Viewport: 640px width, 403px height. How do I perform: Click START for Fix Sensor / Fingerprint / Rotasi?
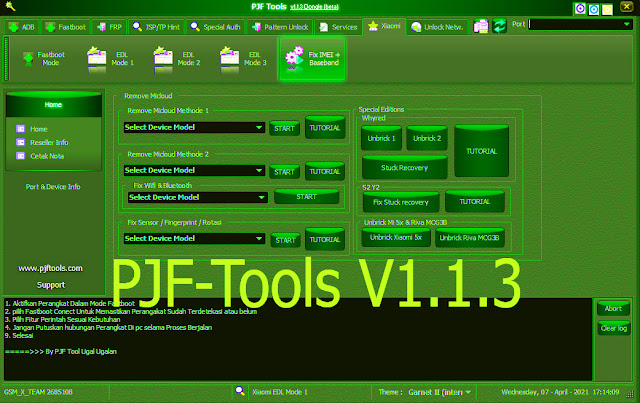pyautogui.click(x=285, y=240)
